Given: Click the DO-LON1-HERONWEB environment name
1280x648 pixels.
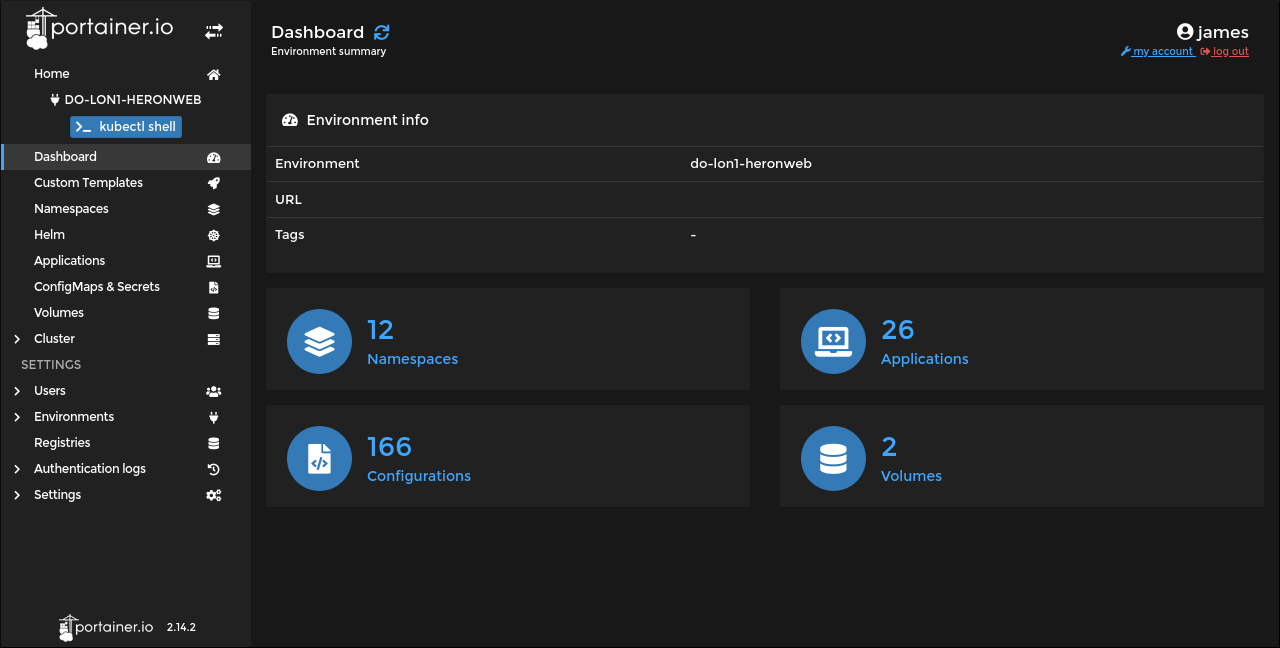Looking at the screenshot, I should click(133, 100).
